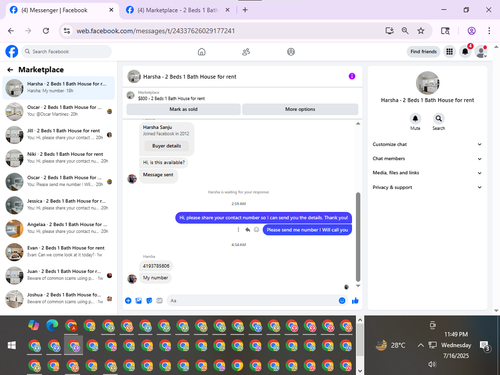500x375 pixels.
Task: Search in conversation magnifier icon
Action: pyautogui.click(x=439, y=118)
